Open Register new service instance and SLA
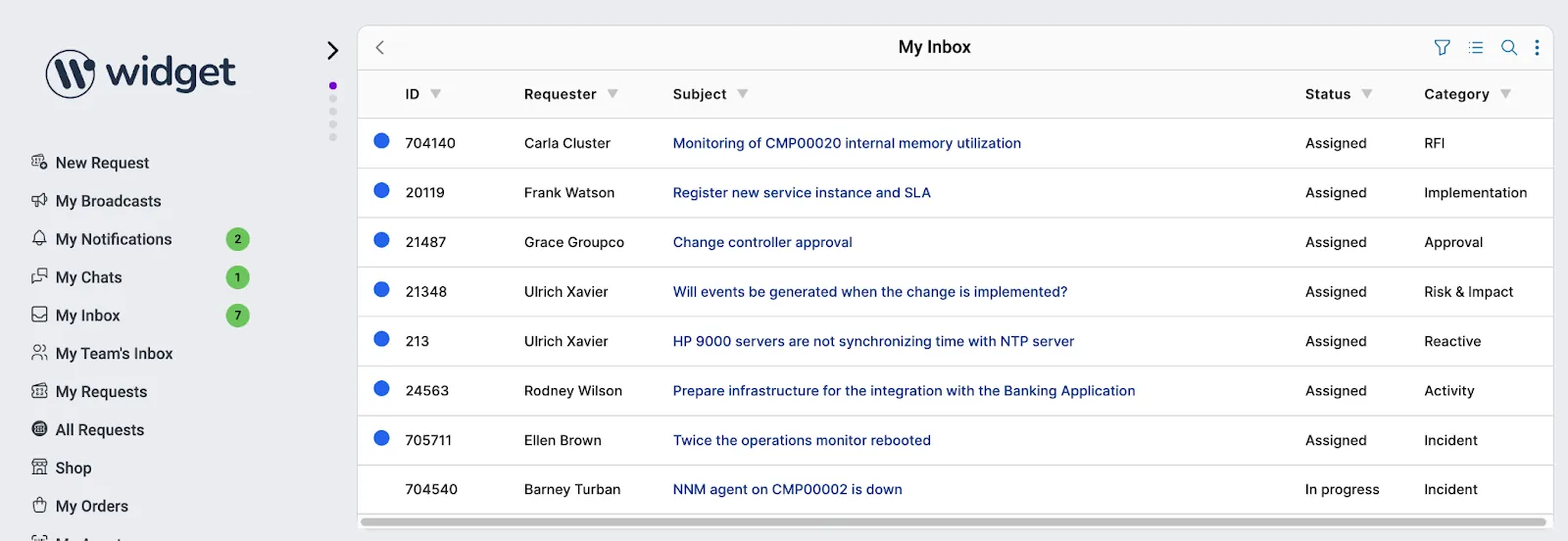Screen dimensions: 1568x541 802,193
